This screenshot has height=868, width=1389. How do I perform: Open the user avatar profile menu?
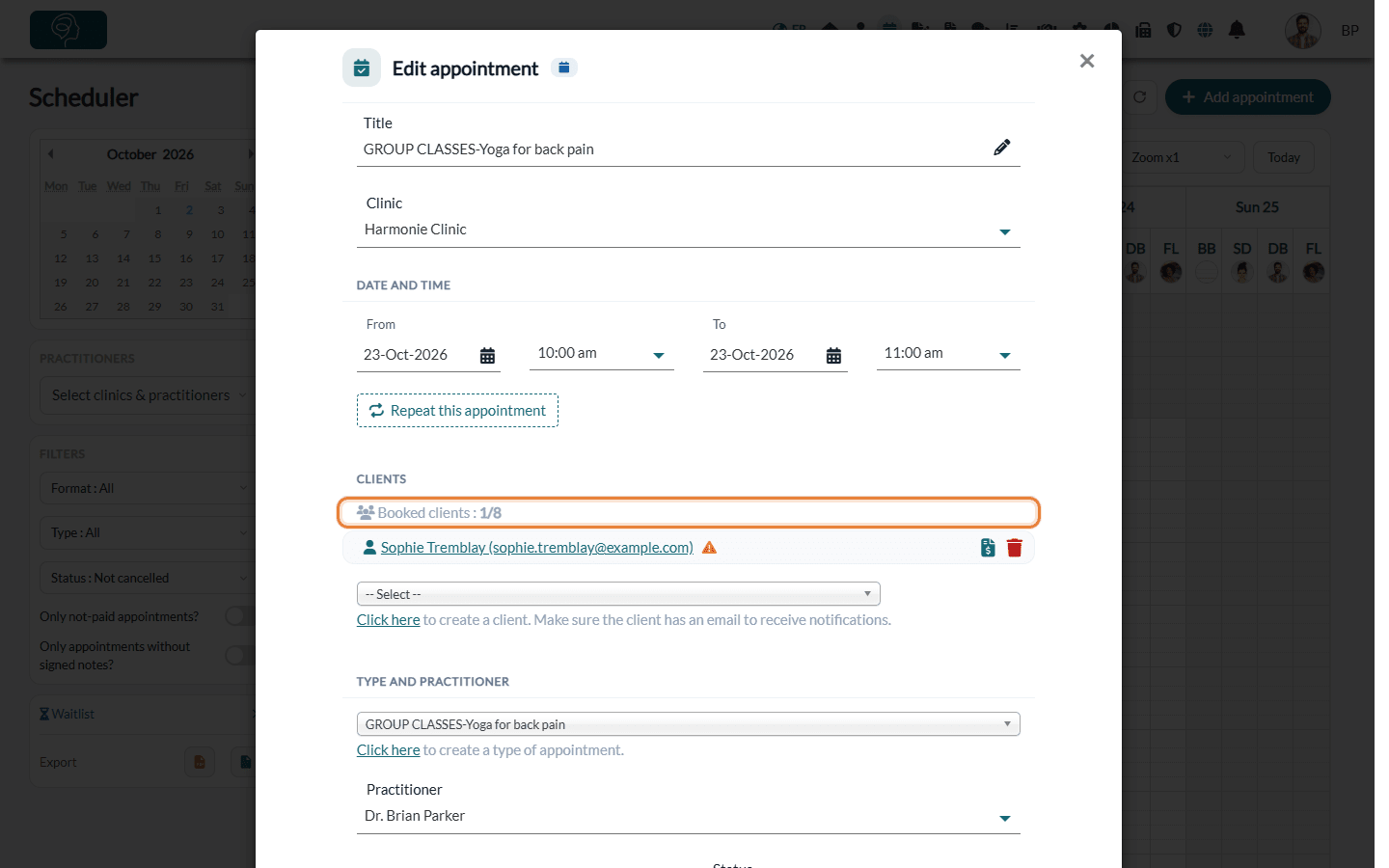point(1303,31)
